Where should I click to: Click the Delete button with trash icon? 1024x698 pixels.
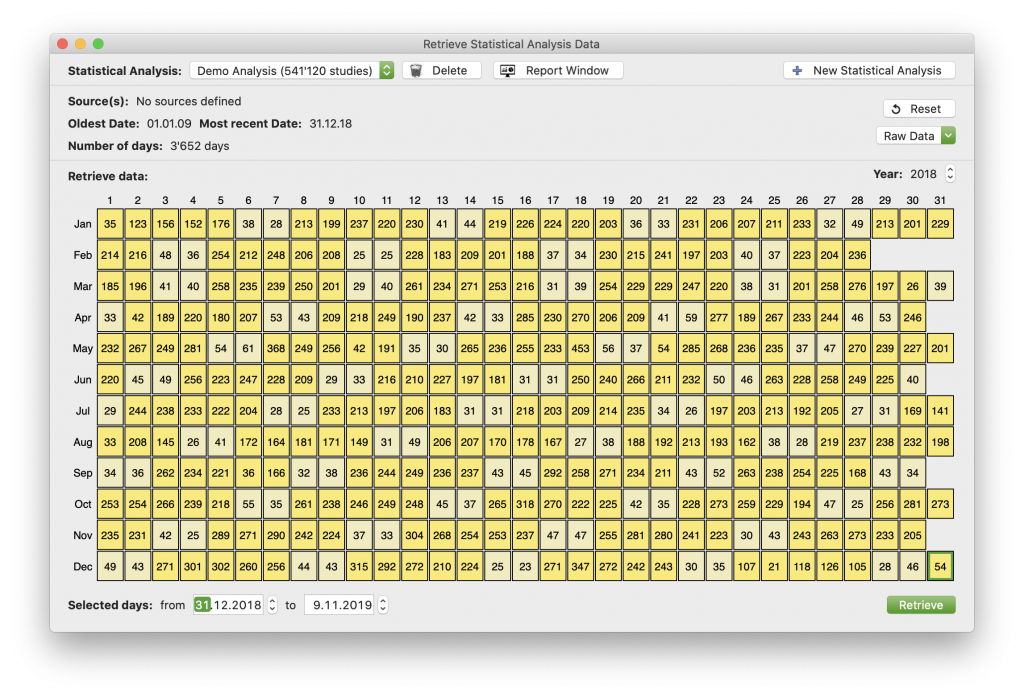pos(441,71)
